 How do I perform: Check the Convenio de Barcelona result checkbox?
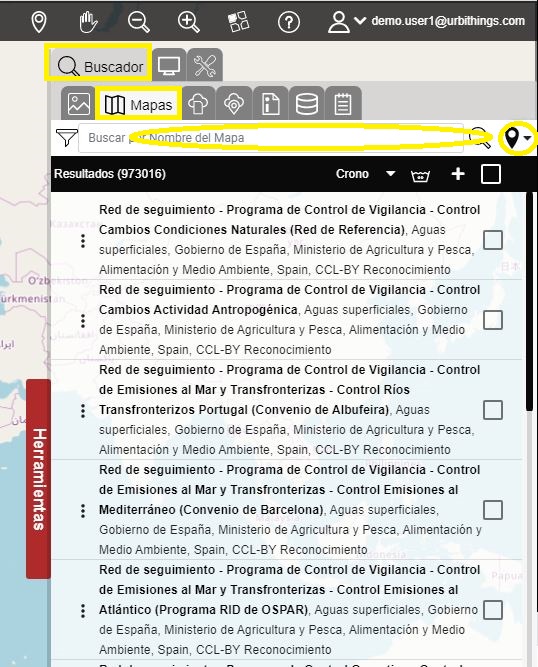click(493, 510)
